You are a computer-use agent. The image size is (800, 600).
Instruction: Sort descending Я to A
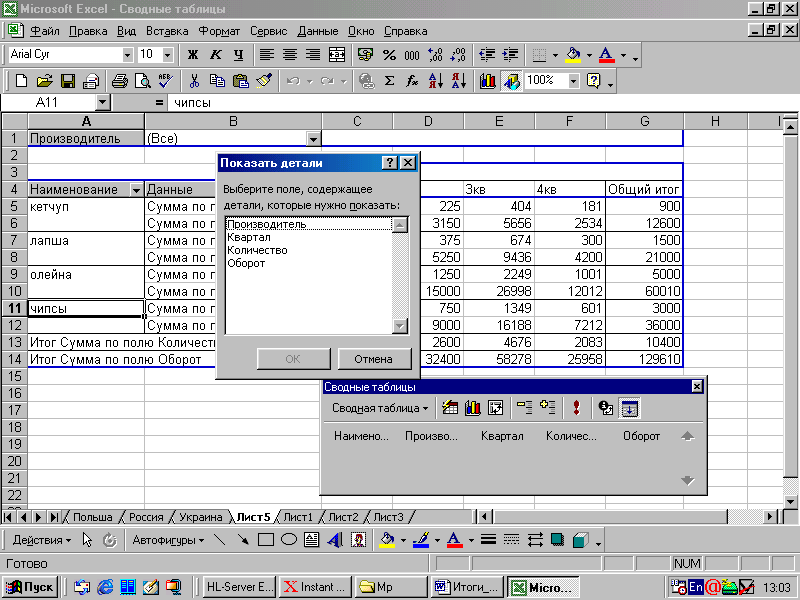coord(459,81)
